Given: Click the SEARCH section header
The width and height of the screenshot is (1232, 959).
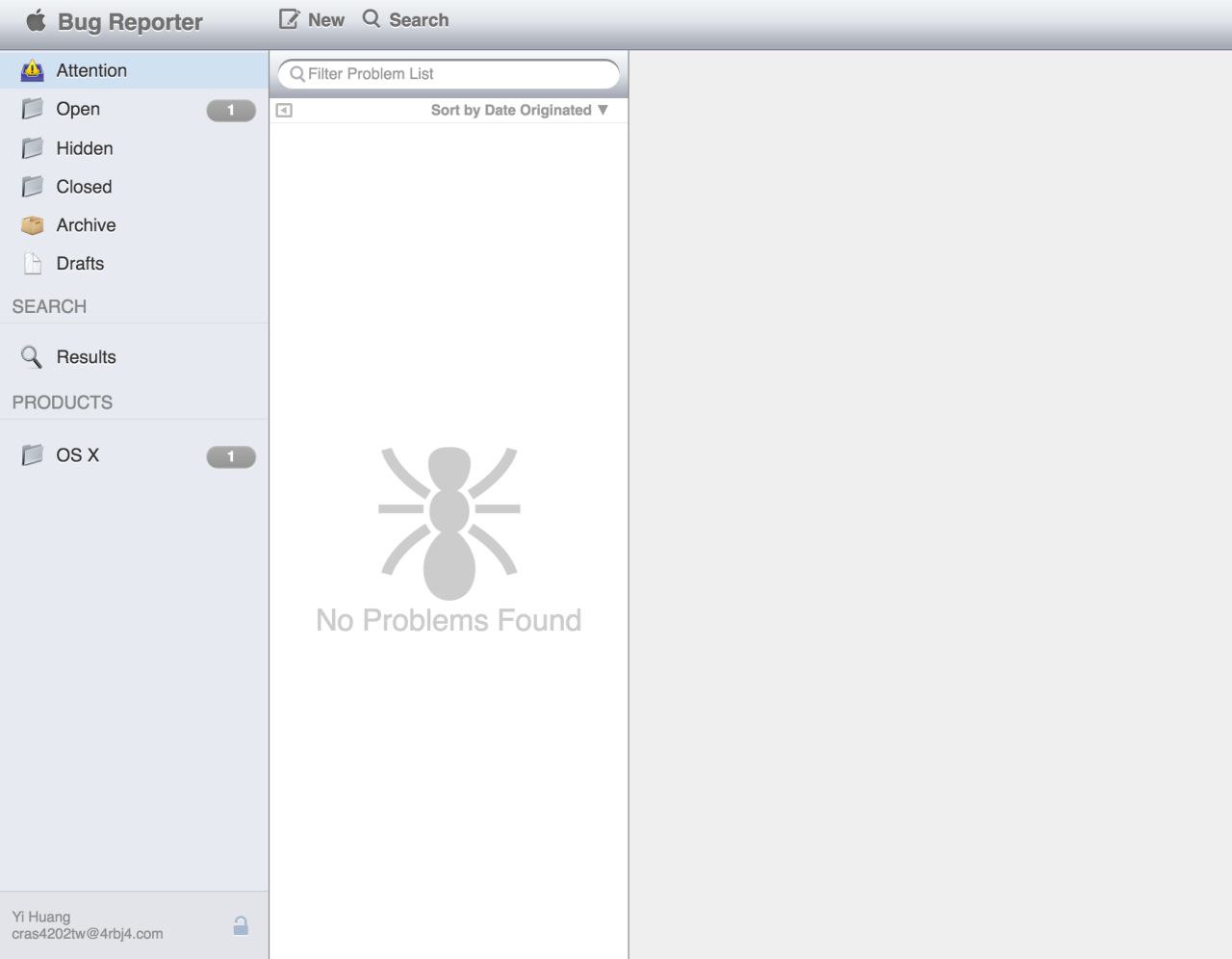Looking at the screenshot, I should pyautogui.click(x=49, y=307).
